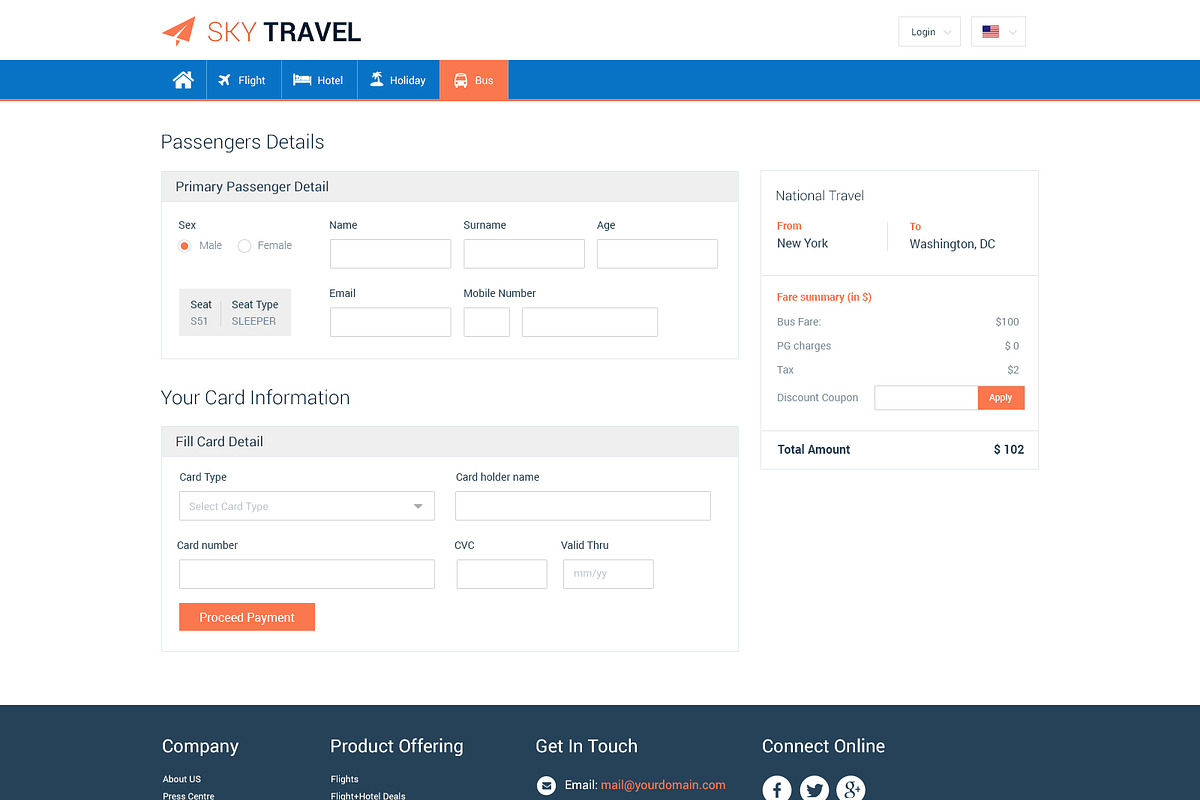Click the Discount Coupon input field
1200x800 pixels.
pos(926,398)
